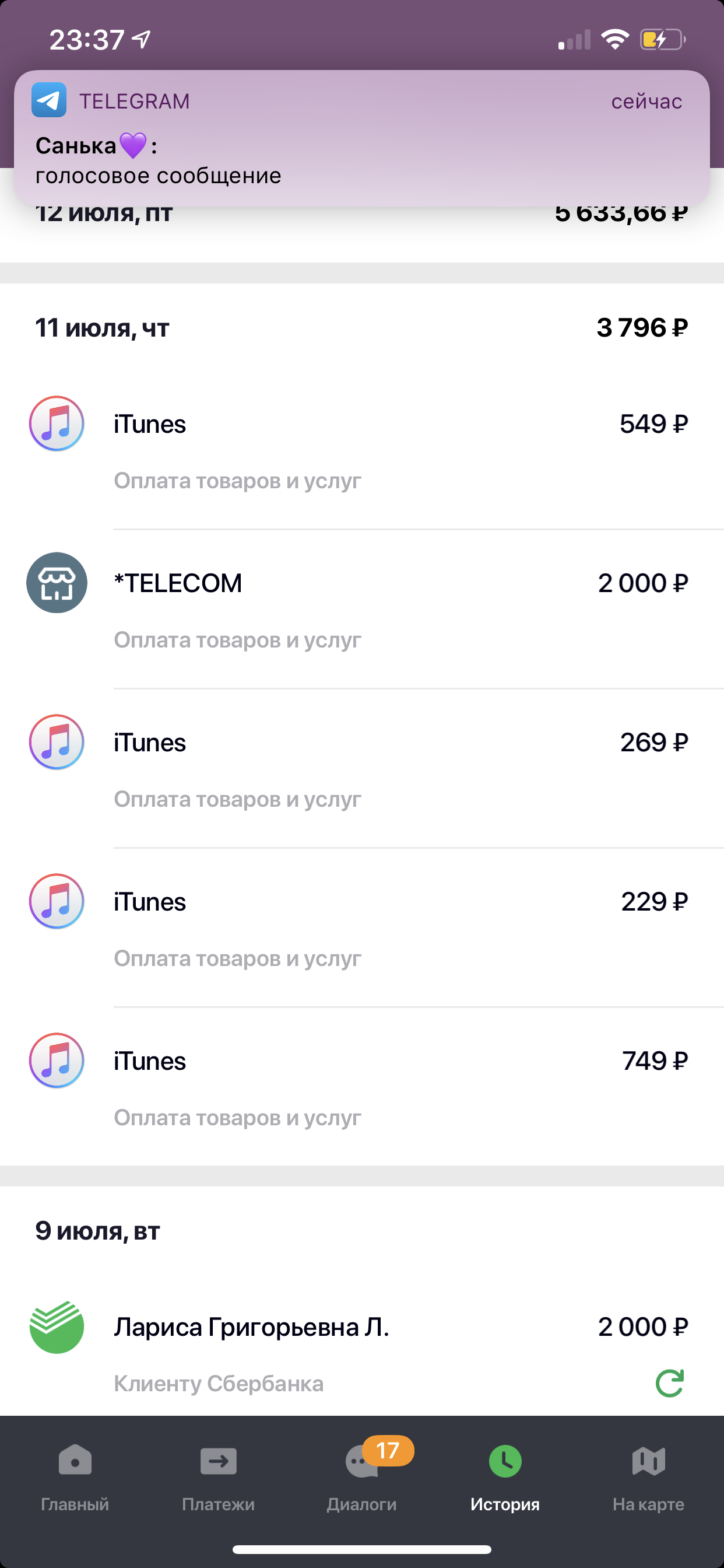Tap the iTunes icon for 749 ₽ payment
The height and width of the screenshot is (1568, 724).
click(x=57, y=1060)
